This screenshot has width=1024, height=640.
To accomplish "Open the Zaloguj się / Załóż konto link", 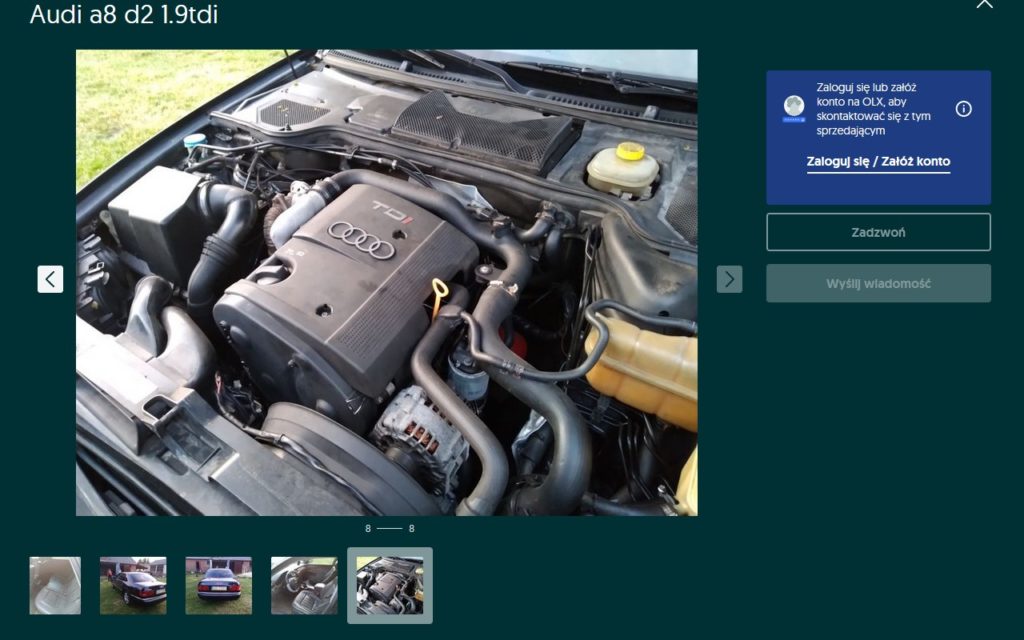I will pos(878,161).
